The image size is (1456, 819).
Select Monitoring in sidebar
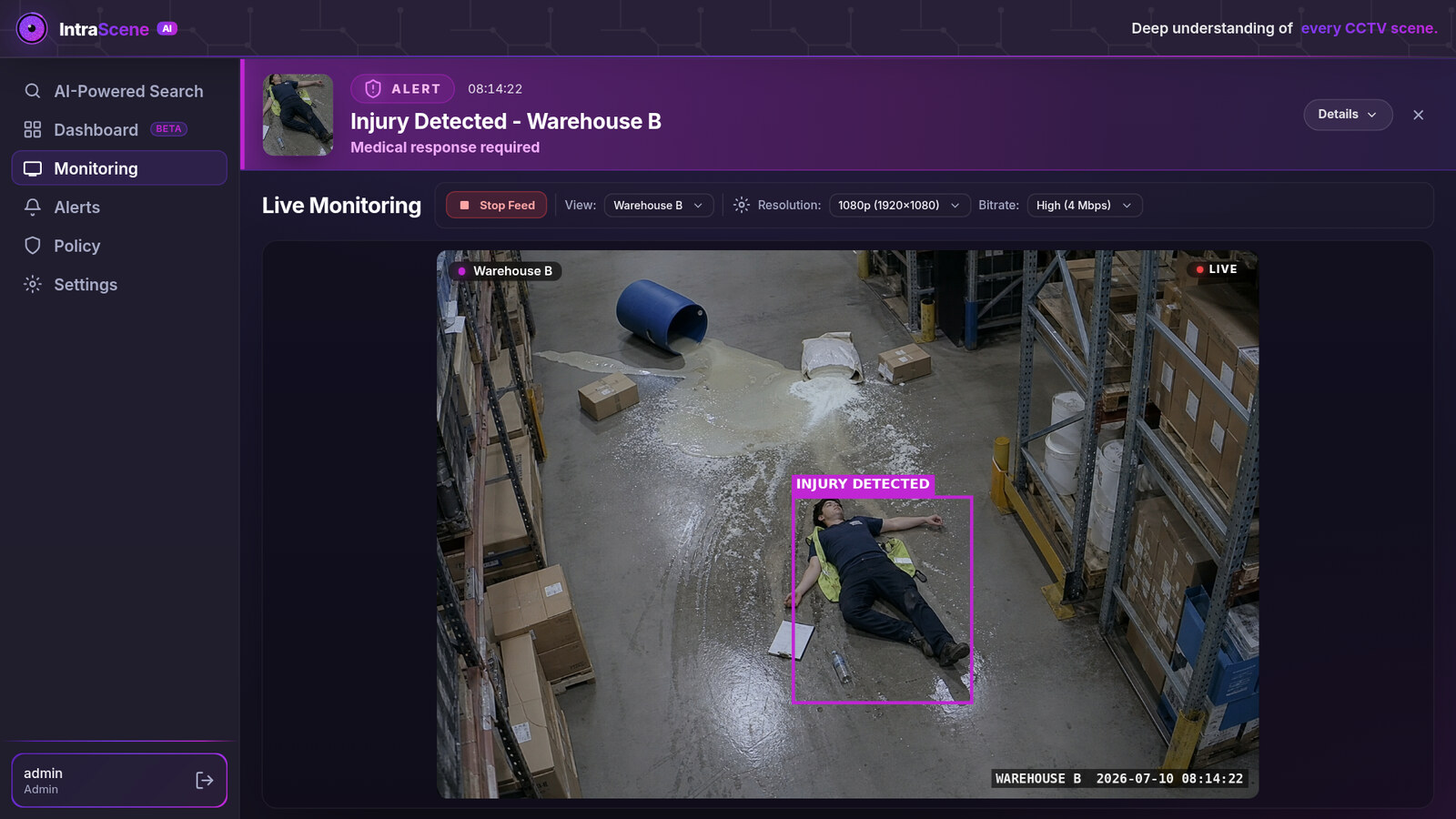pos(119,168)
